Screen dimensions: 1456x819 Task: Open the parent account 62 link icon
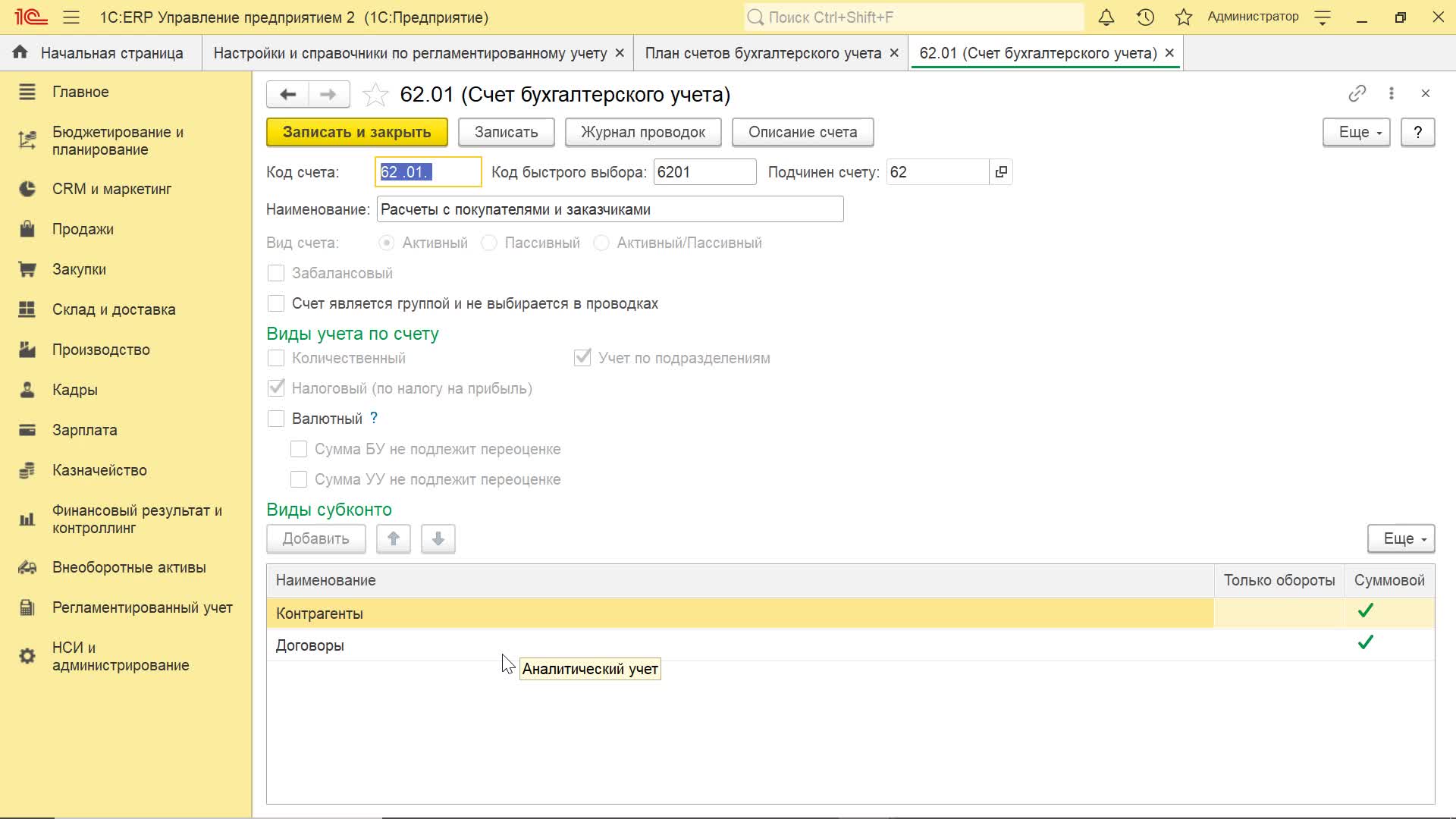point(1001,172)
